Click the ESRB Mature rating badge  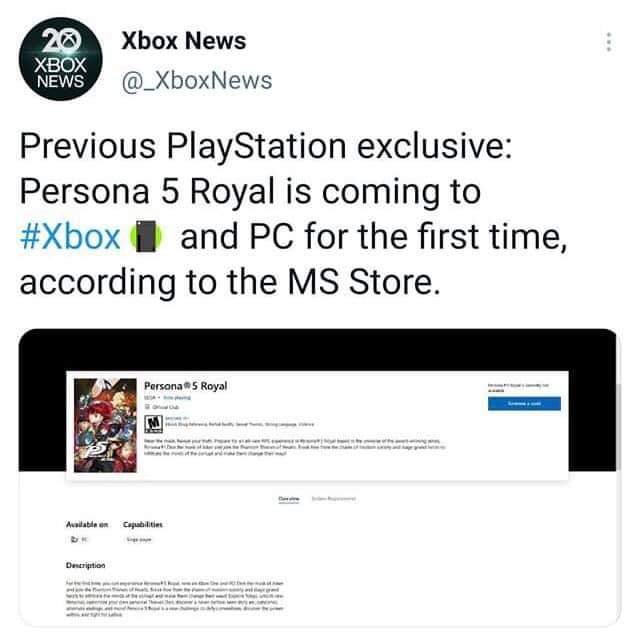[154, 424]
